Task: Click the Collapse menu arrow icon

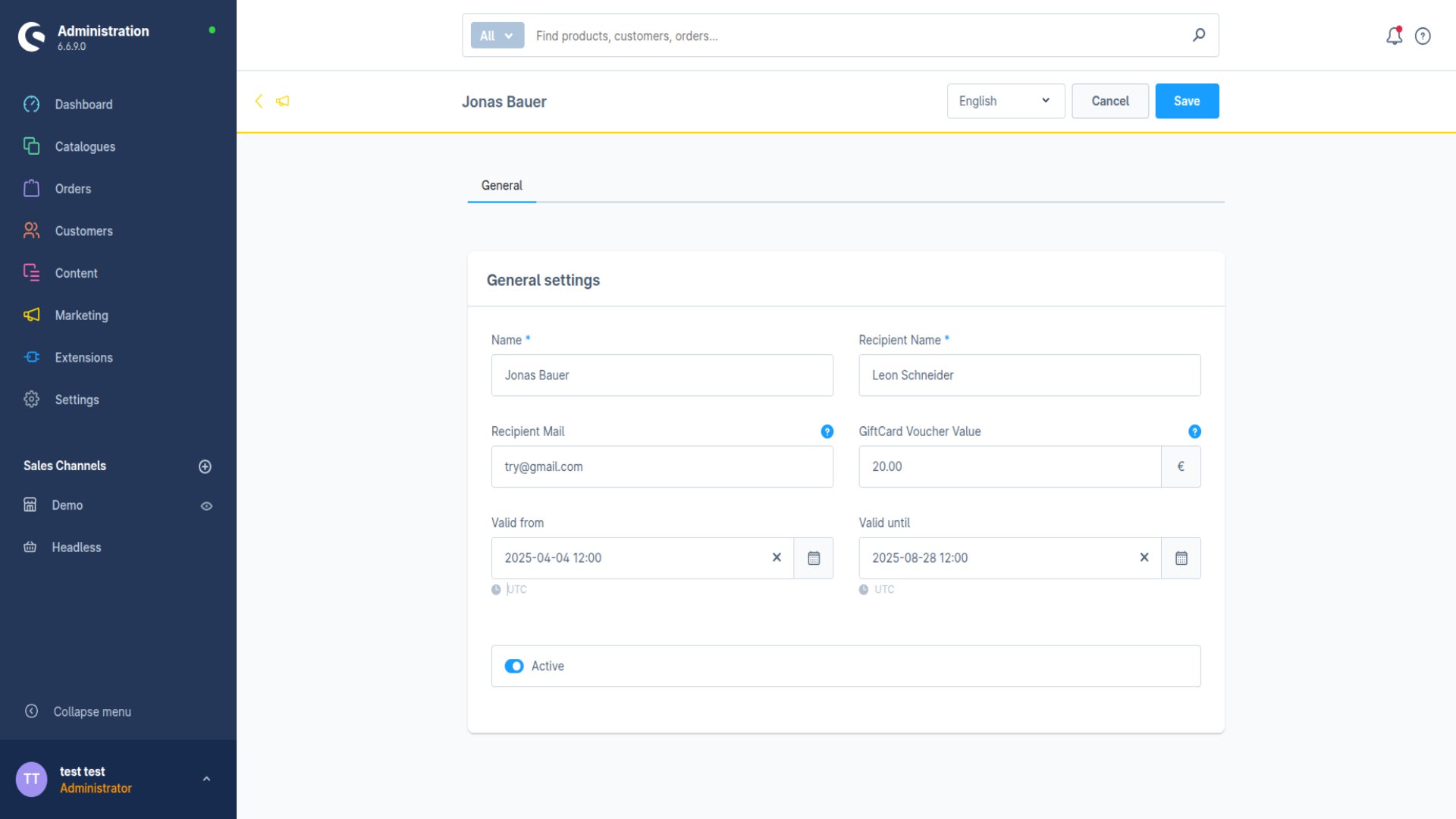Action: 31,711
